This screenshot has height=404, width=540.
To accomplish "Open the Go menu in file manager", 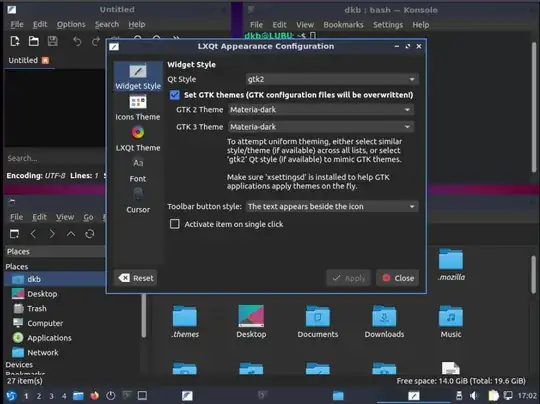I will coord(88,217).
